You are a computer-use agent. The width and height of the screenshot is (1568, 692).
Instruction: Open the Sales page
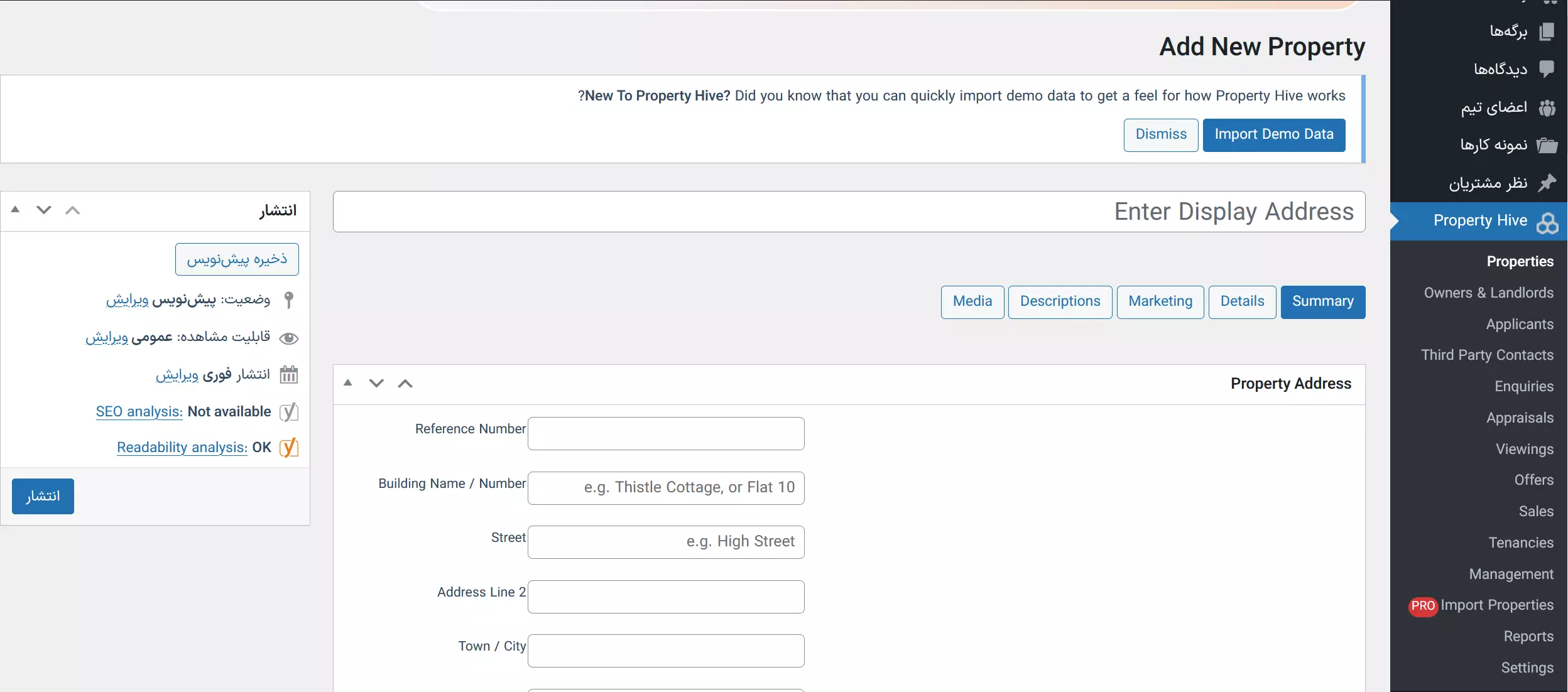pos(1537,512)
